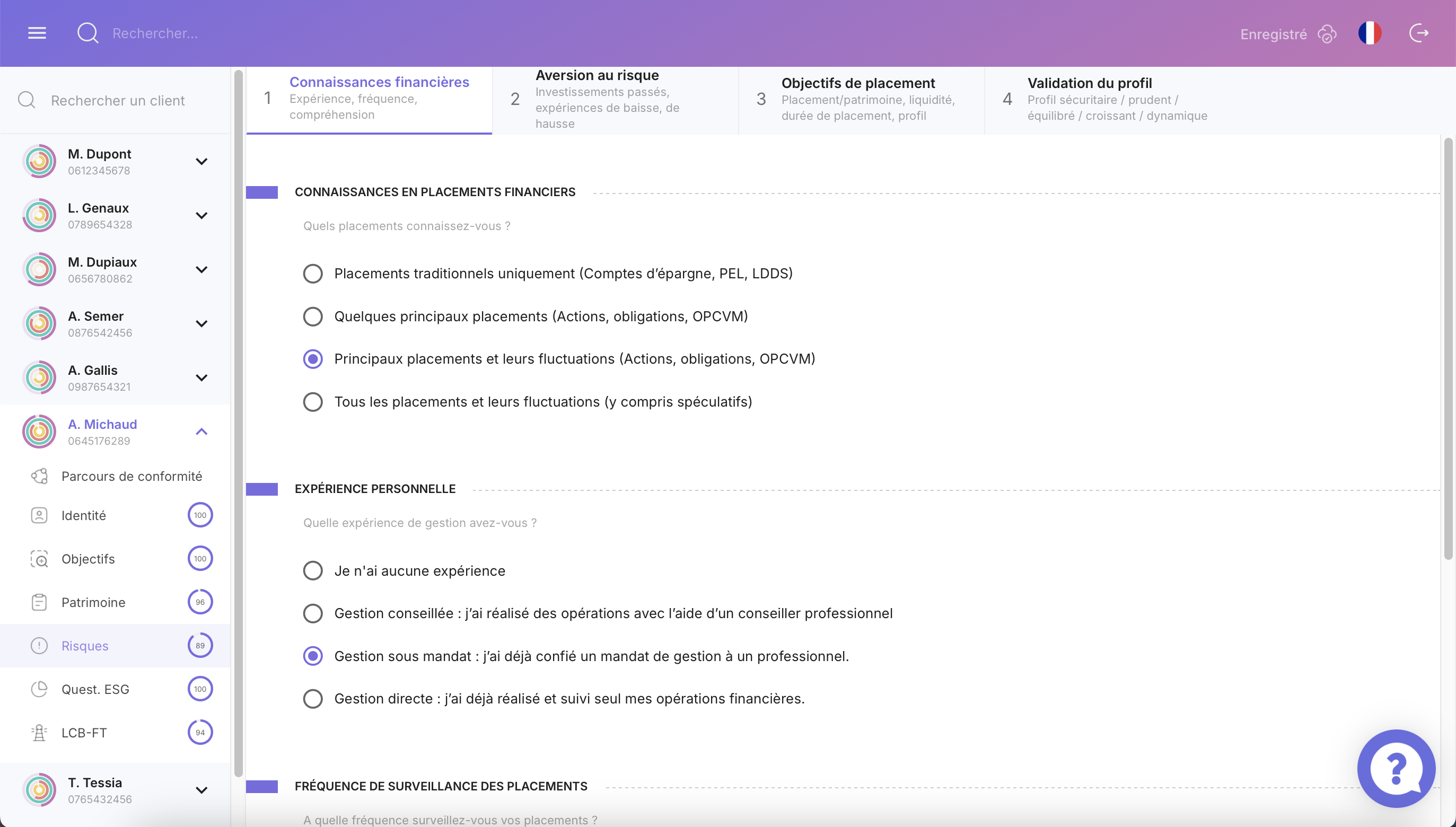Click the LCB-FT section icon
This screenshot has width=1456, height=827.
click(39, 732)
